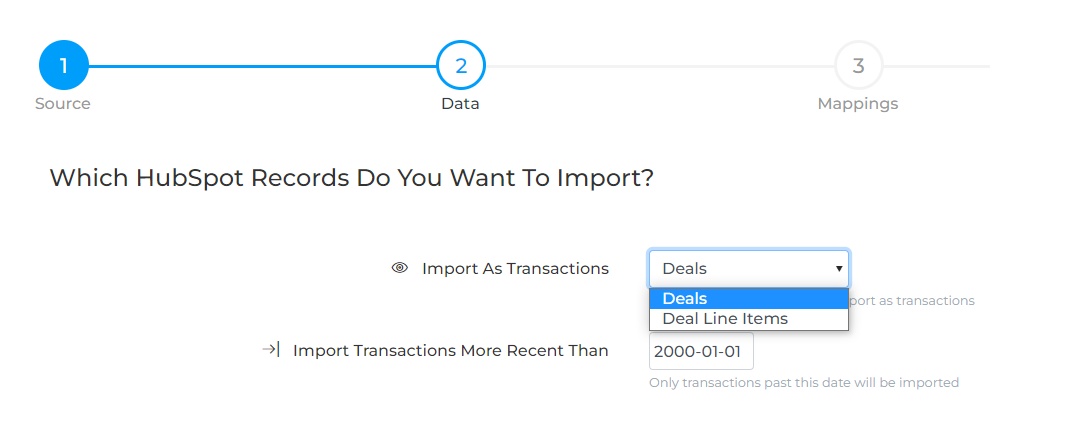Click the step 2 Data circle
Image resolution: width=1075 pixels, height=428 pixels.
[461, 66]
